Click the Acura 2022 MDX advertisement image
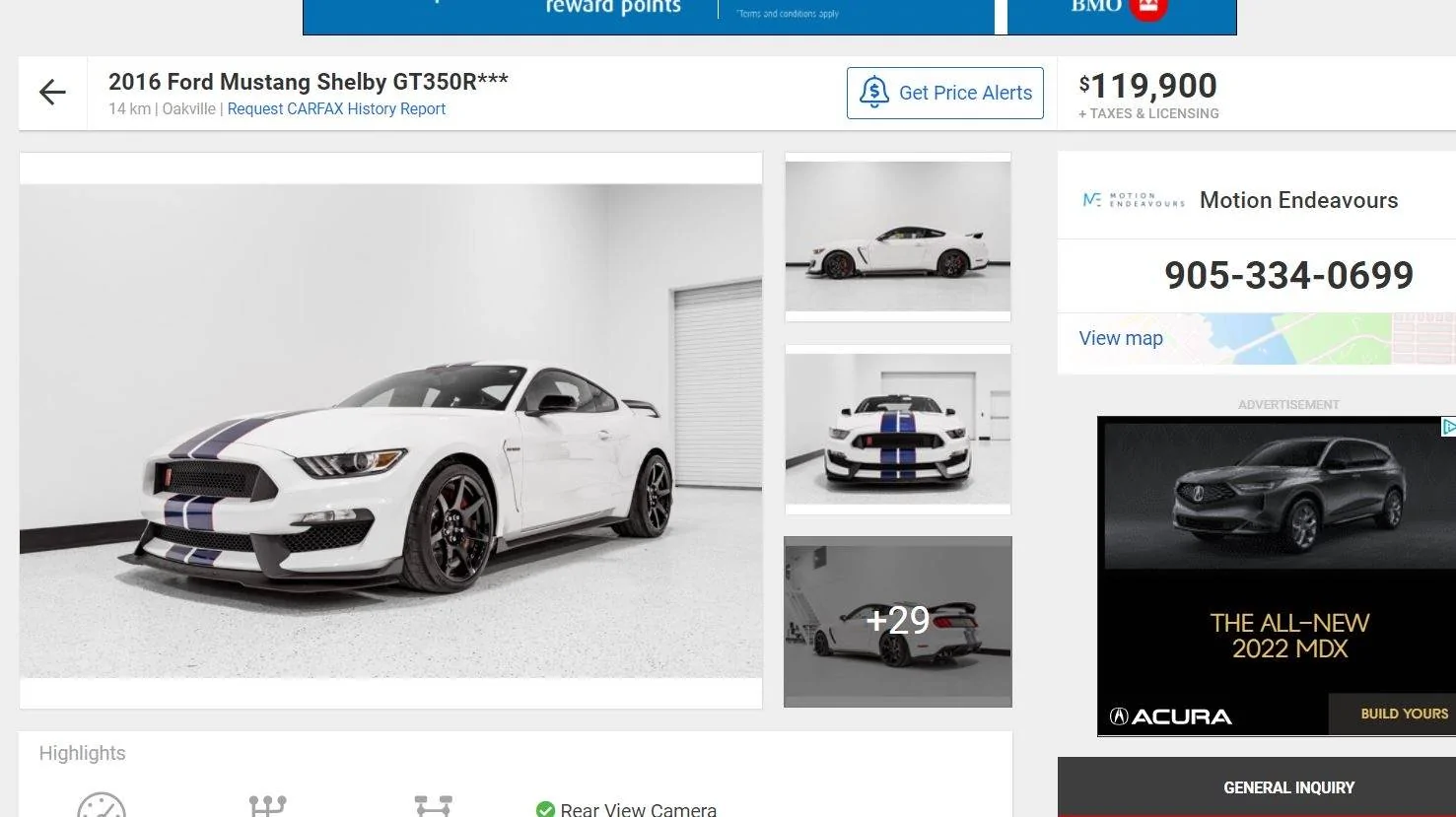Screen dimensions: 1456x817 point(1277,576)
